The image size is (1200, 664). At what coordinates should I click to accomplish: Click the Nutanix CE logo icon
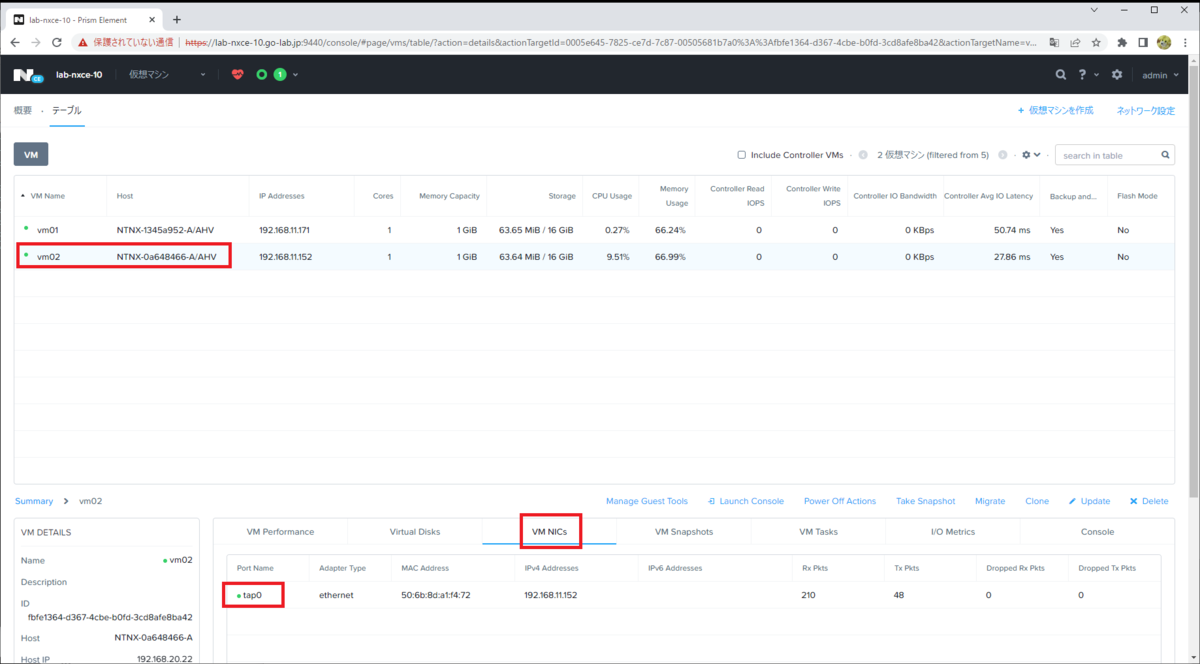click(x=27, y=75)
